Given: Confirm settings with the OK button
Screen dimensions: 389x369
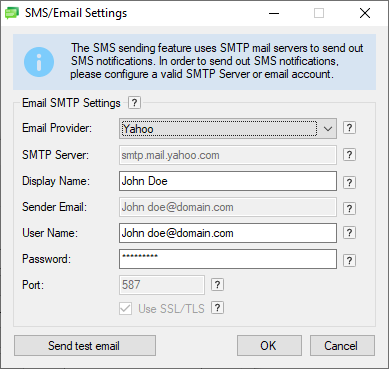Looking at the screenshot, I should 269,346.
